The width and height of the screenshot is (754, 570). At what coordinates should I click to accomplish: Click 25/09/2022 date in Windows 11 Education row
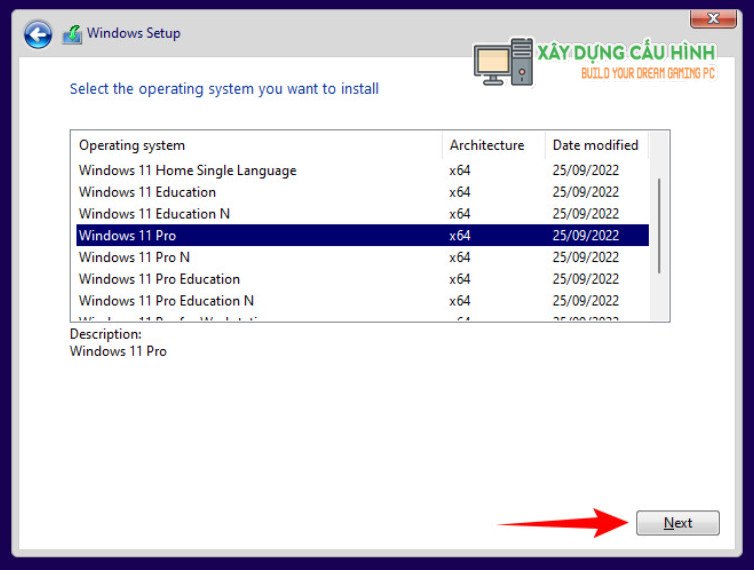tap(586, 192)
